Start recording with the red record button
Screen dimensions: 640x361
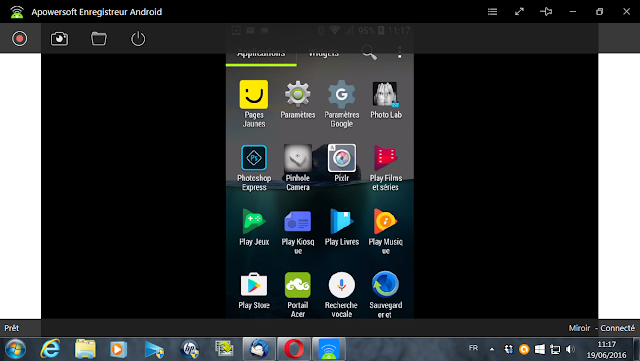pyautogui.click(x=20, y=39)
